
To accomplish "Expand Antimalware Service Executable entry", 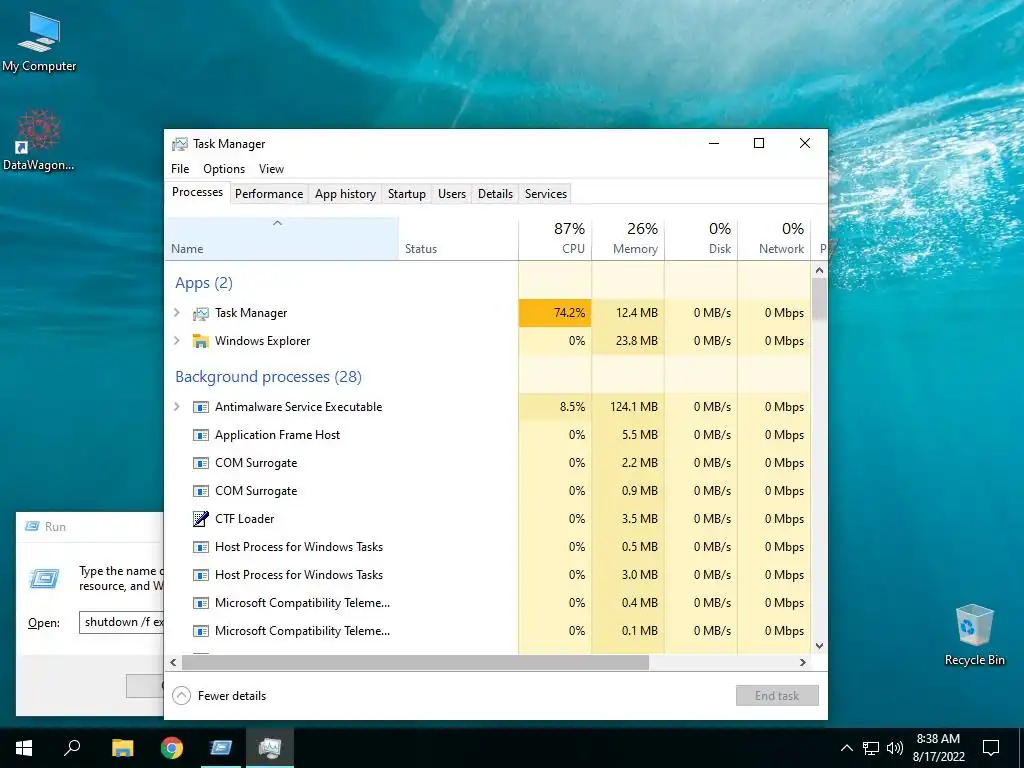I will pyautogui.click(x=177, y=407).
